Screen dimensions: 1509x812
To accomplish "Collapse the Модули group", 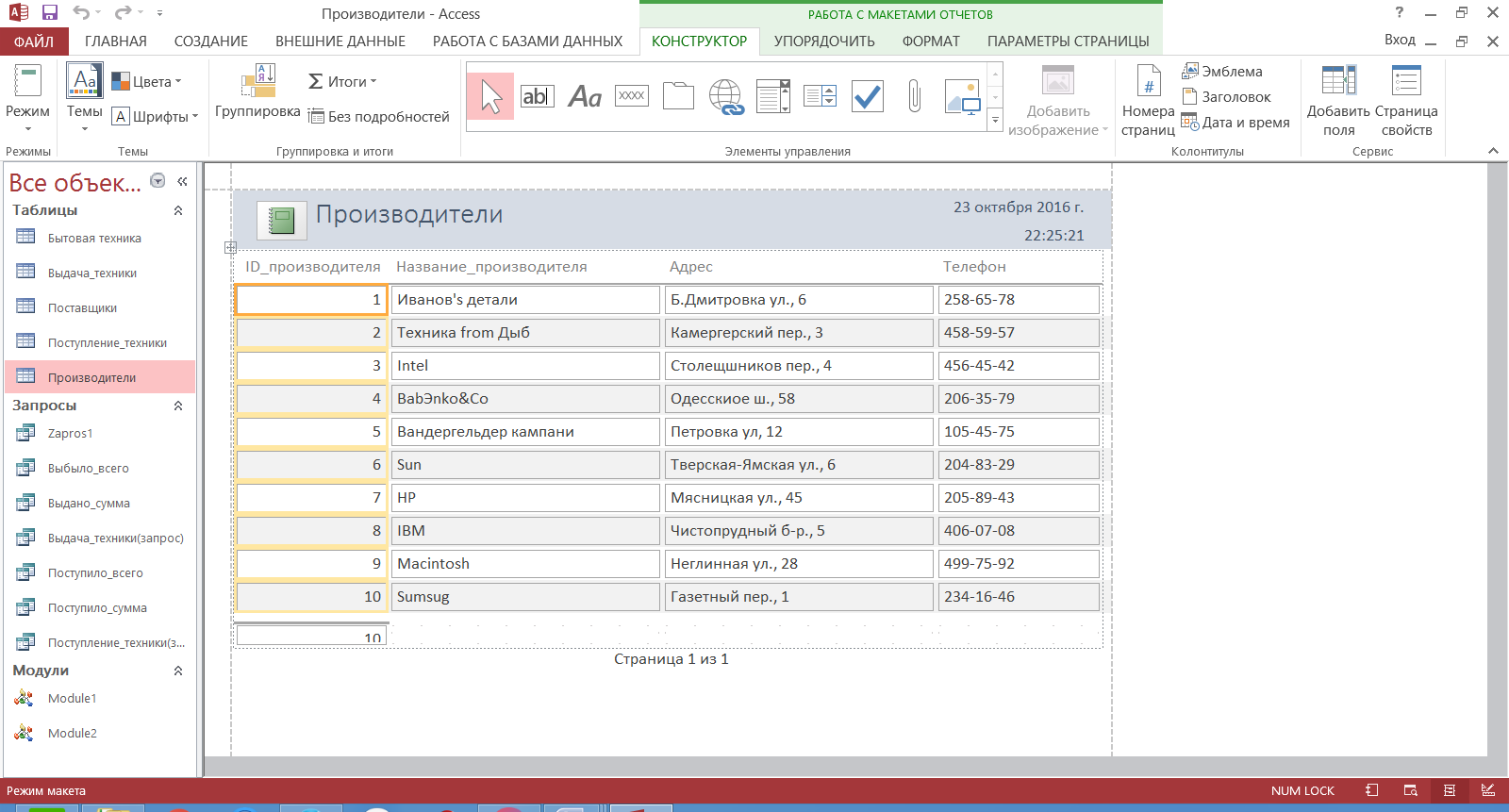I will coord(178,671).
